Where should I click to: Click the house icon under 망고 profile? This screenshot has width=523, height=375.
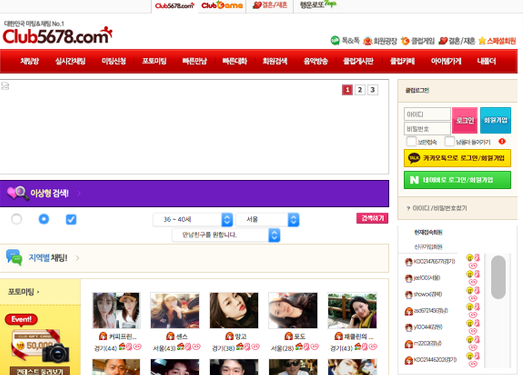click(239, 347)
